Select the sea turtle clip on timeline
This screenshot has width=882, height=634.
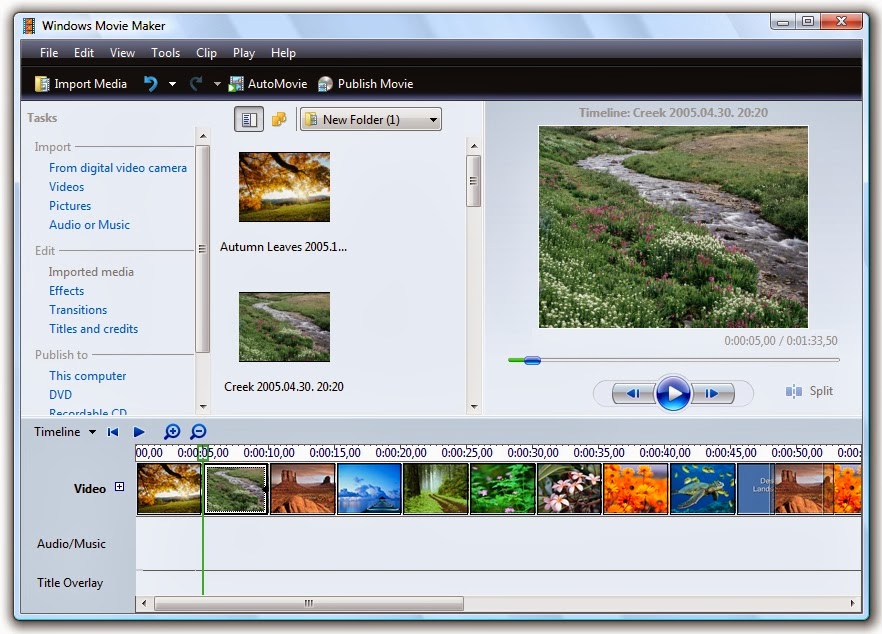(703, 489)
